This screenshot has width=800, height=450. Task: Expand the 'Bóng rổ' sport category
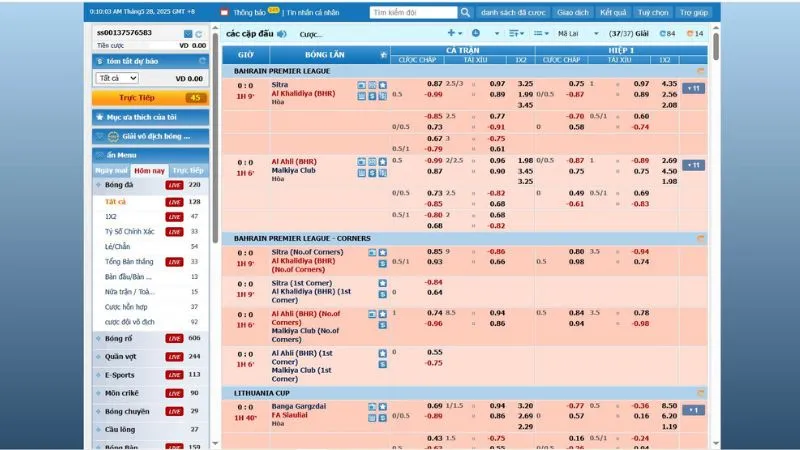click(120, 338)
